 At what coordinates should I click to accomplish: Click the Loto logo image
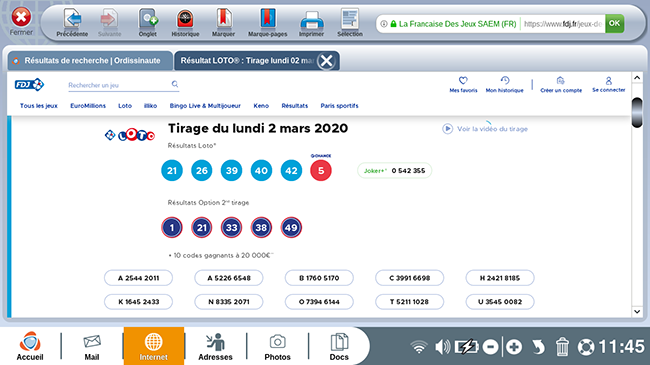pos(130,135)
